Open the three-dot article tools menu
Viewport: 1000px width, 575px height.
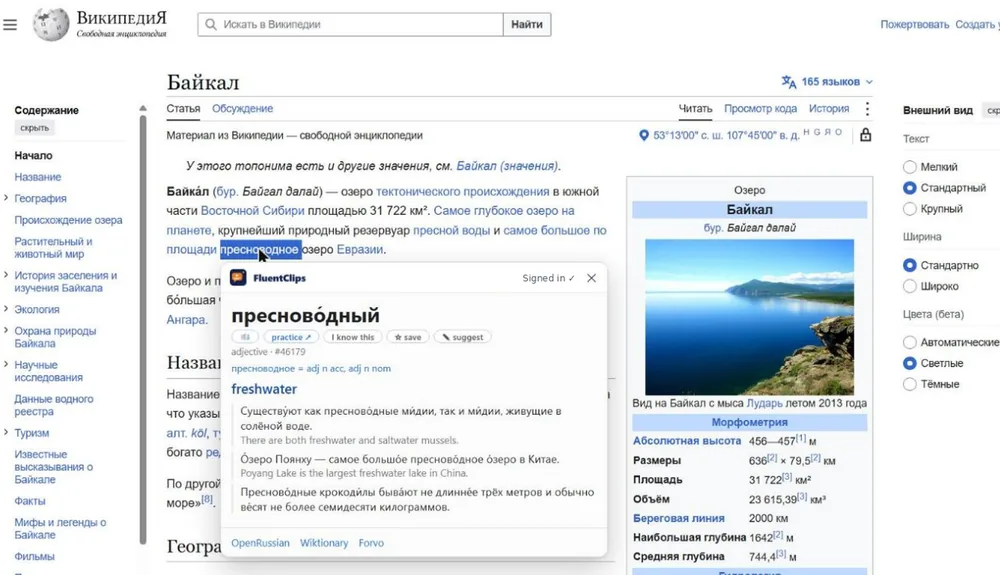[x=867, y=109]
